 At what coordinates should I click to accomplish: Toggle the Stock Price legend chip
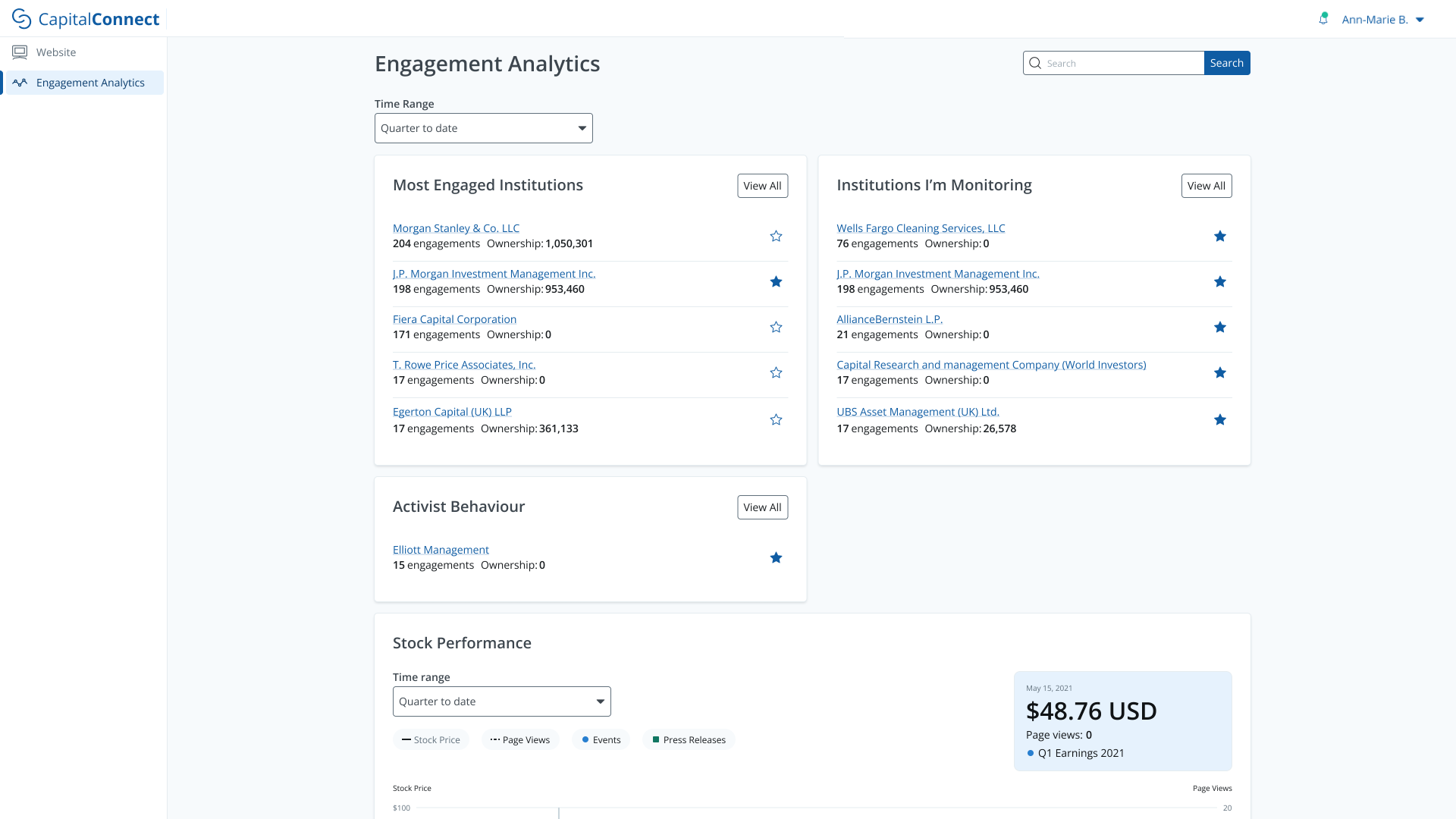tap(431, 740)
